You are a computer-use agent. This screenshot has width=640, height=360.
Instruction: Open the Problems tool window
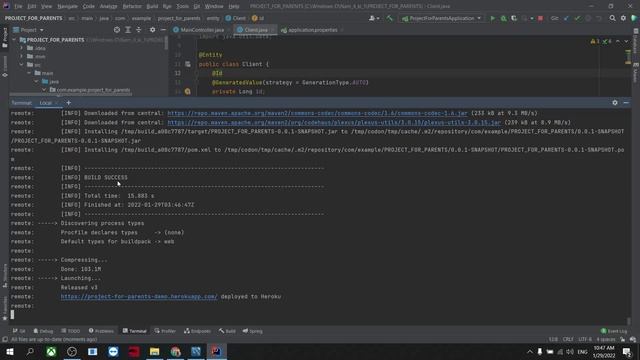point(101,331)
